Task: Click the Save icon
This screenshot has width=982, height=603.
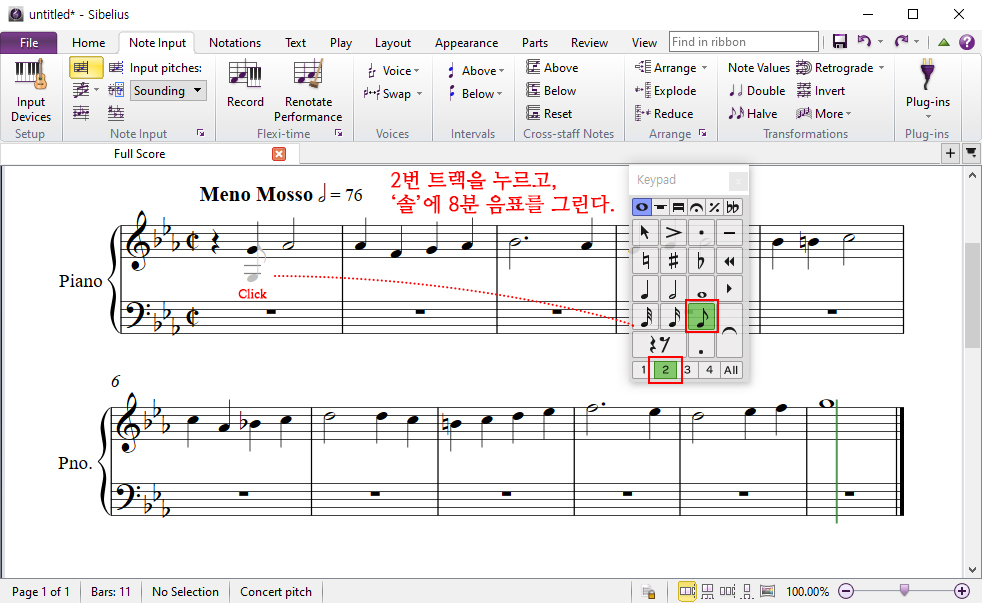Action: (840, 42)
